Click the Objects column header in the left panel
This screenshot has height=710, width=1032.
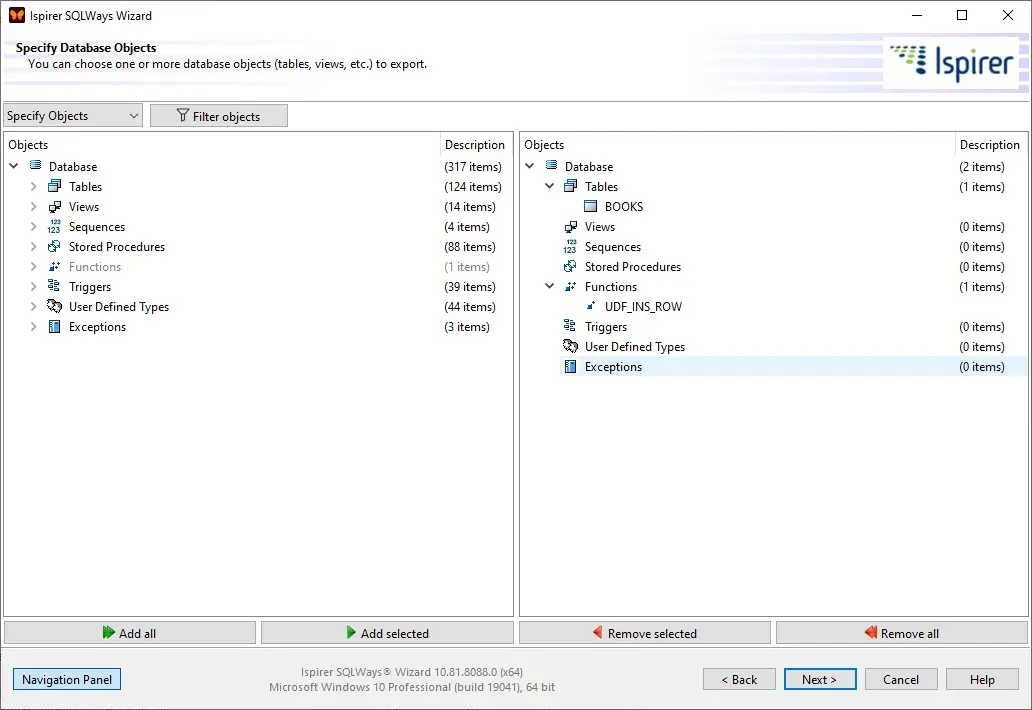(28, 145)
